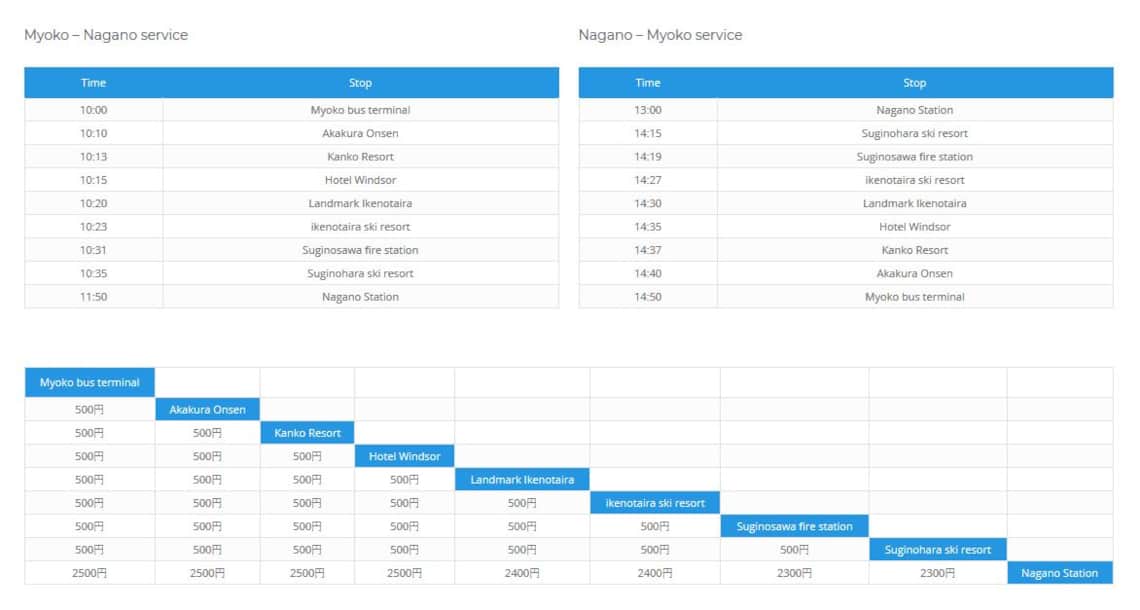Click the blue 'Myoko bus terminal' fare header
The image size is (1140, 610).
89,382
